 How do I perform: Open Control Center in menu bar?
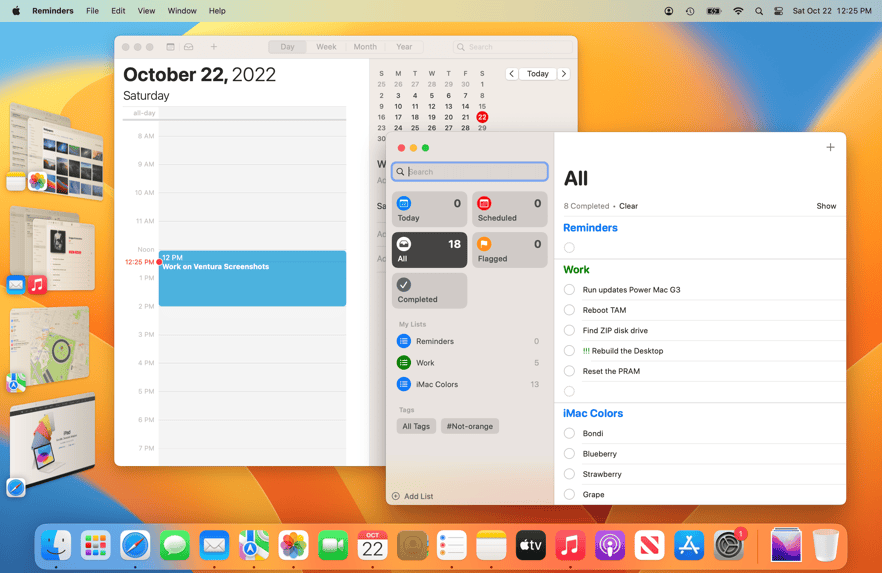point(778,11)
